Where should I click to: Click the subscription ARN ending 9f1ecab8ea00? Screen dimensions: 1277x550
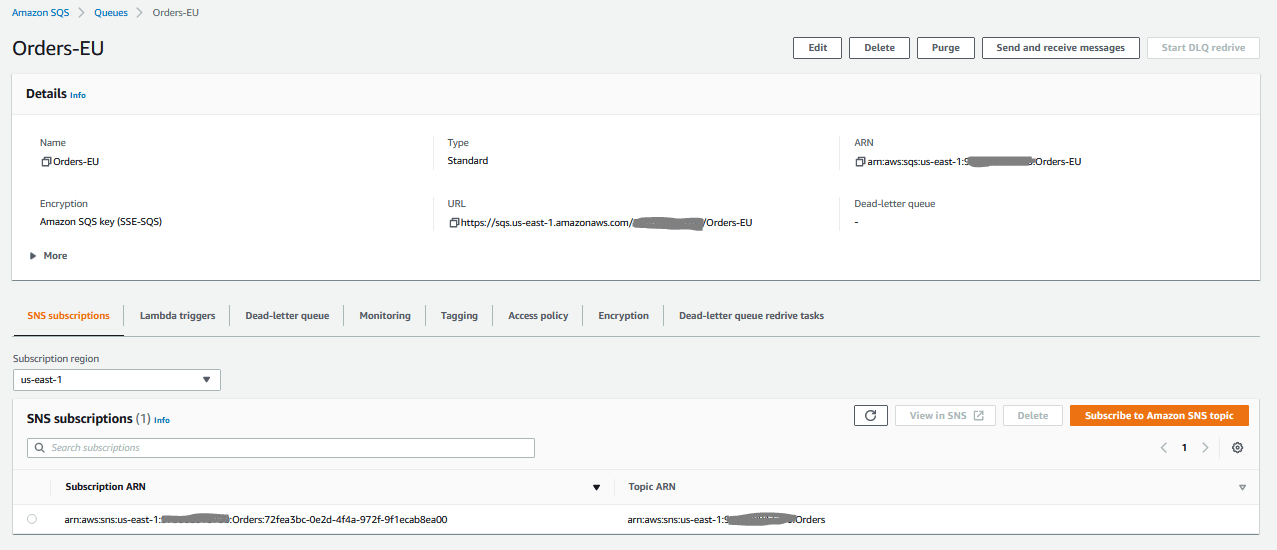pos(256,520)
